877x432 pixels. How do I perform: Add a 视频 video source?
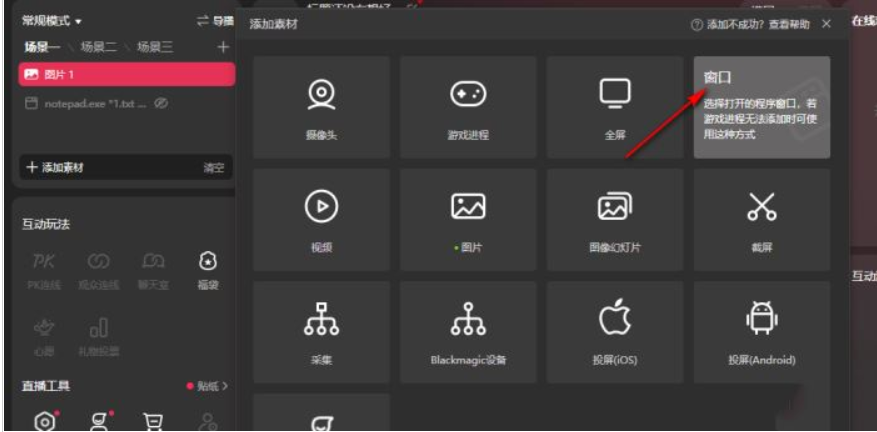coord(321,220)
